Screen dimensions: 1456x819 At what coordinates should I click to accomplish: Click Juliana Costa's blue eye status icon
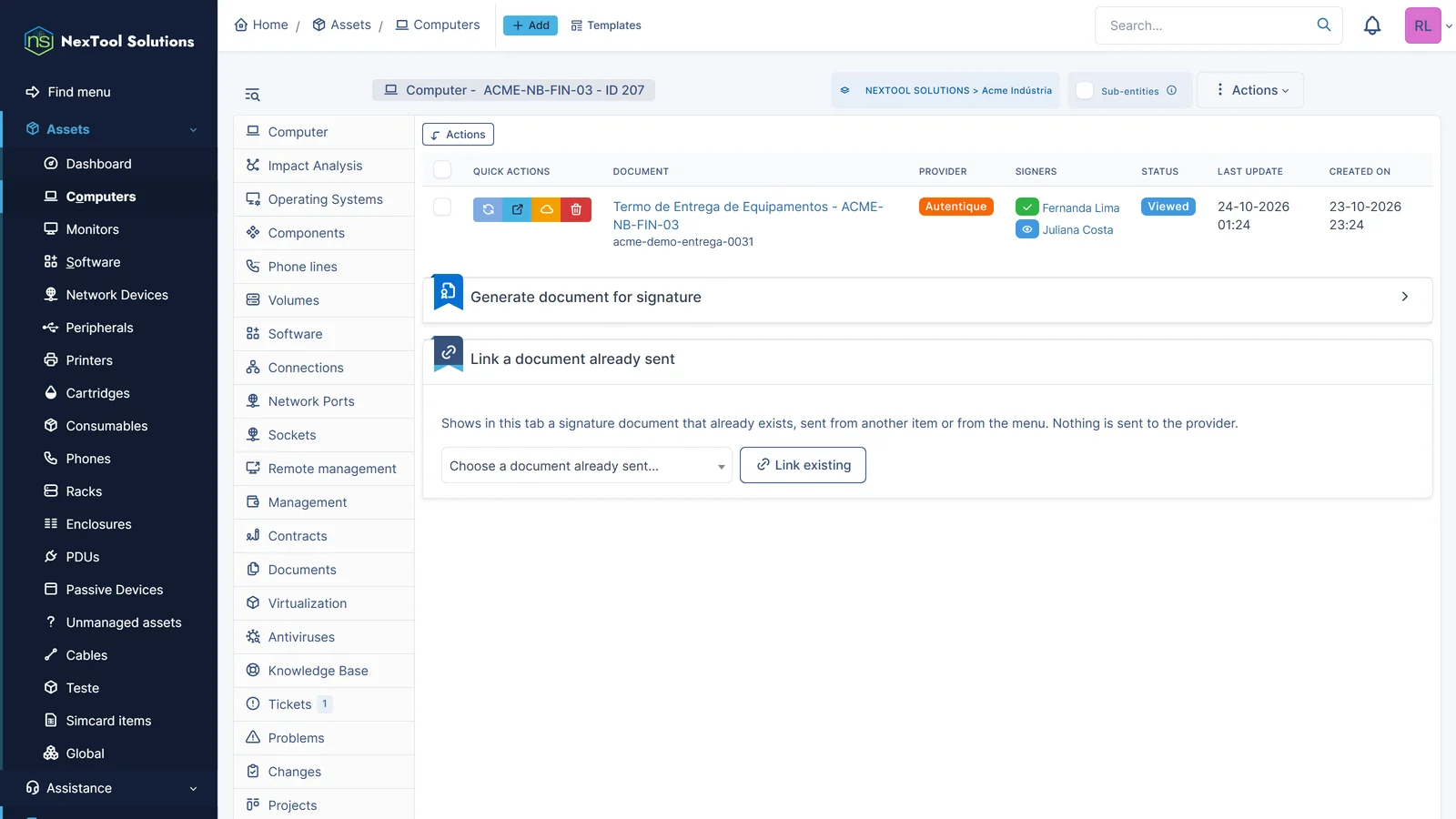[1026, 229]
